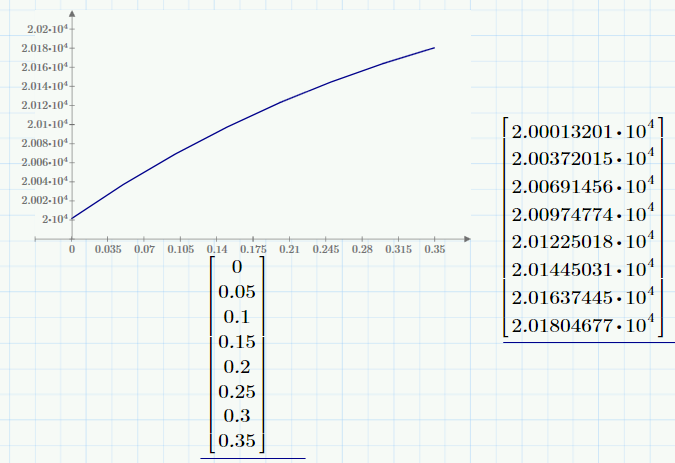The width and height of the screenshot is (675, 463).
Task: Click x-axis tick label 0.105
Action: (x=181, y=249)
